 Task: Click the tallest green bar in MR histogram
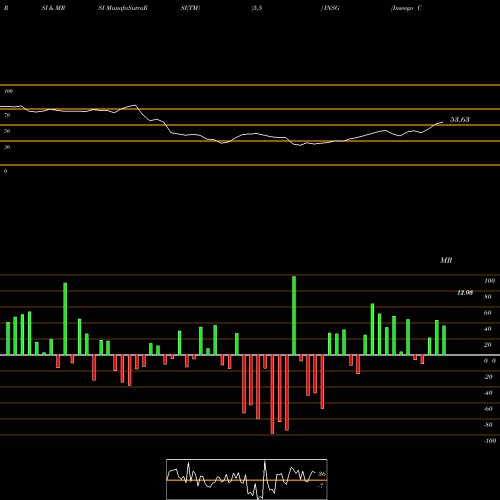pyautogui.click(x=294, y=315)
